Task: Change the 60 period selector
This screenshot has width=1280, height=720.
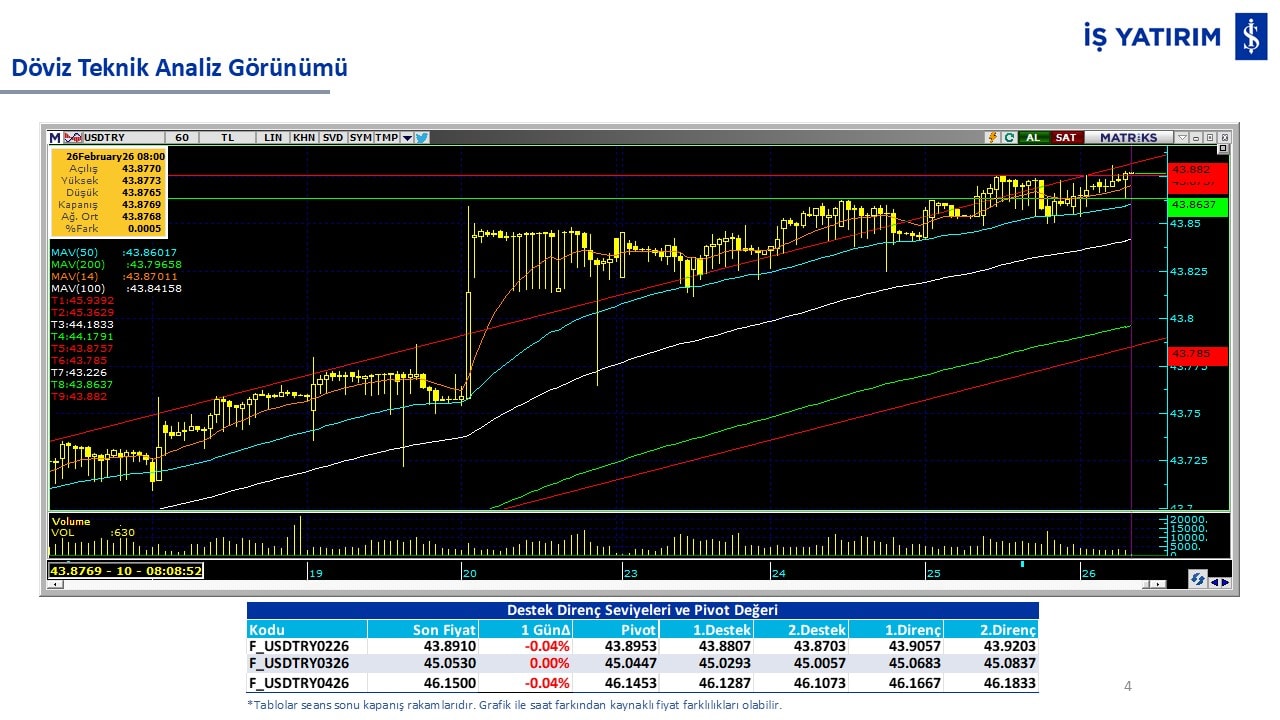Action: [x=181, y=137]
